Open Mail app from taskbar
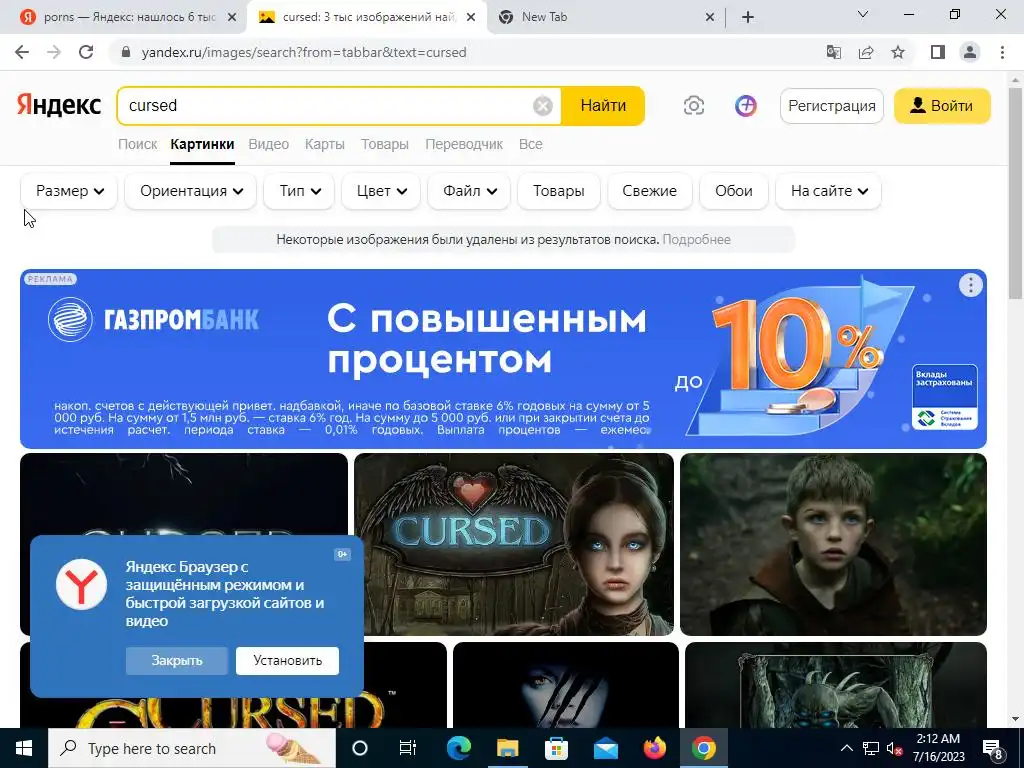 [x=605, y=748]
